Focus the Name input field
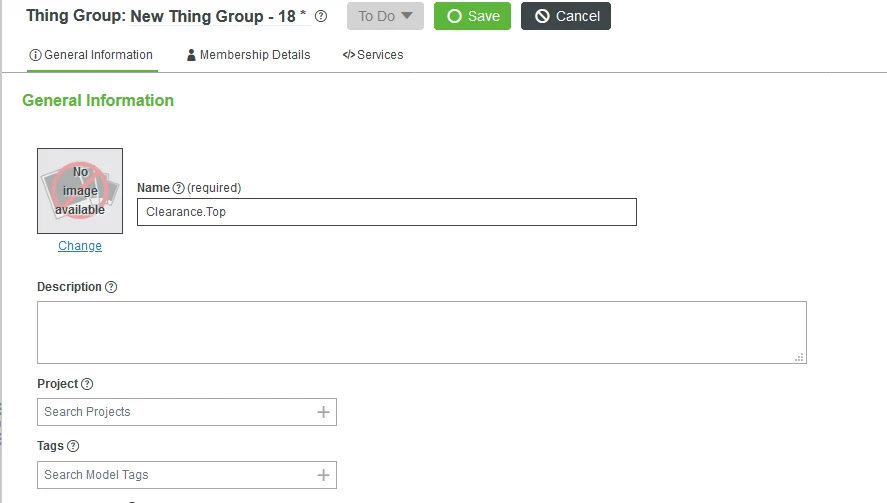Image resolution: width=887 pixels, height=503 pixels. coord(387,212)
